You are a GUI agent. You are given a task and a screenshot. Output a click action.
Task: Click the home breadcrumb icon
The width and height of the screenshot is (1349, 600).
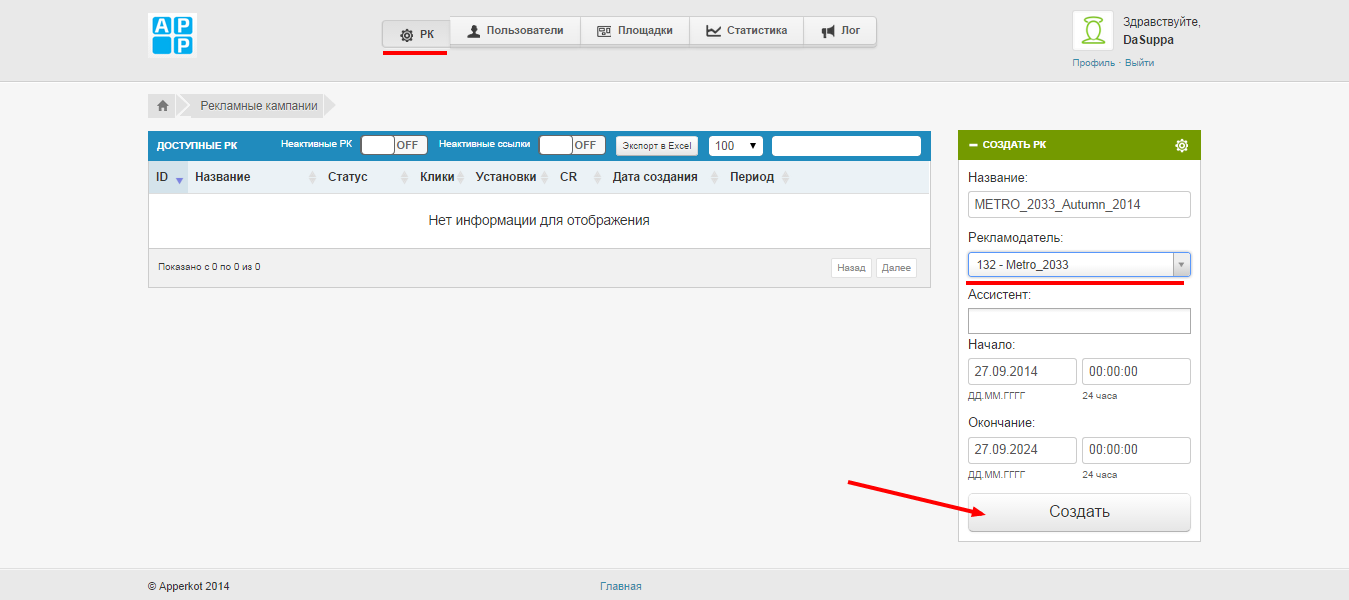point(162,105)
